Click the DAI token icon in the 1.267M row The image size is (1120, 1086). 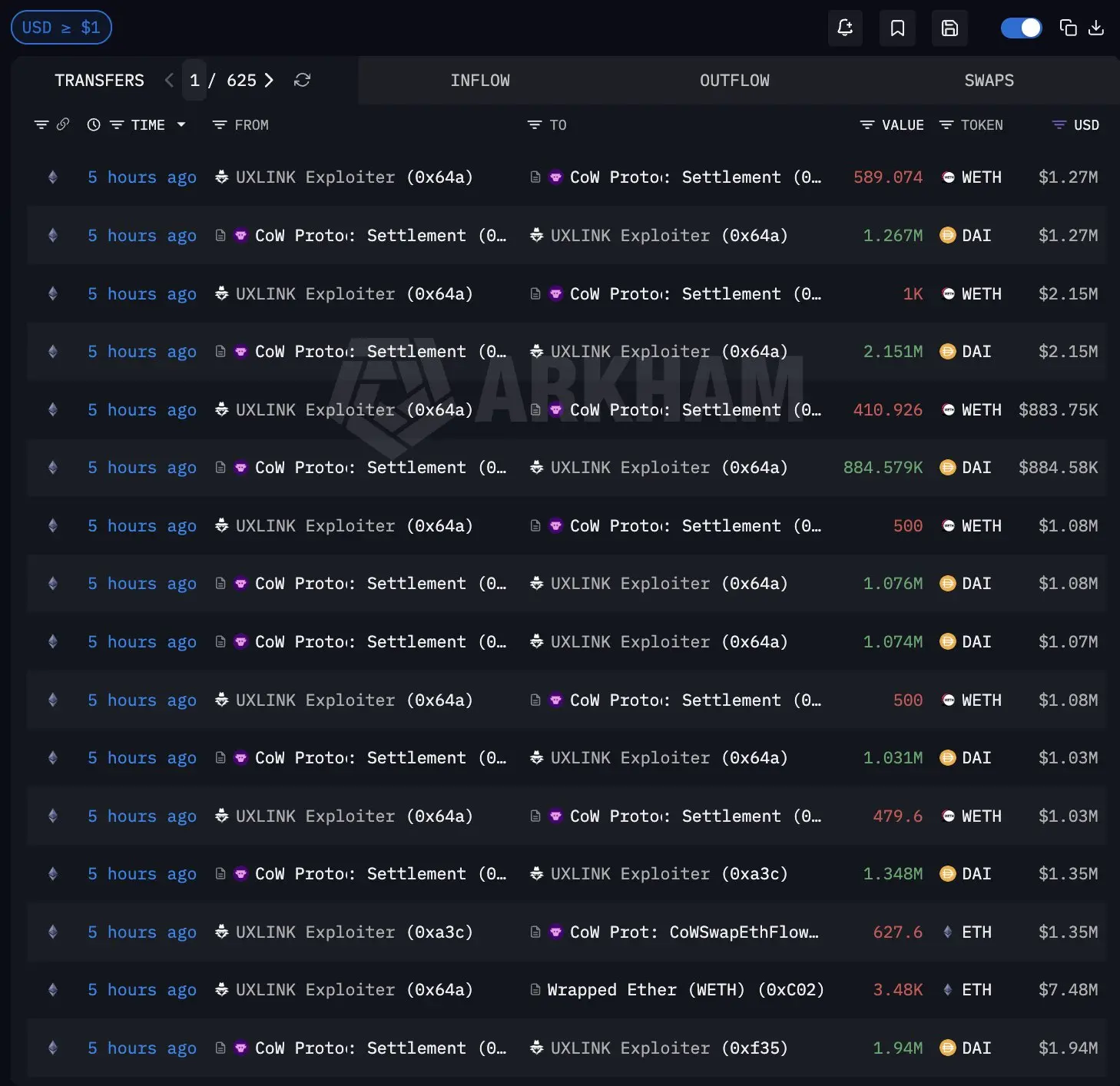click(948, 236)
